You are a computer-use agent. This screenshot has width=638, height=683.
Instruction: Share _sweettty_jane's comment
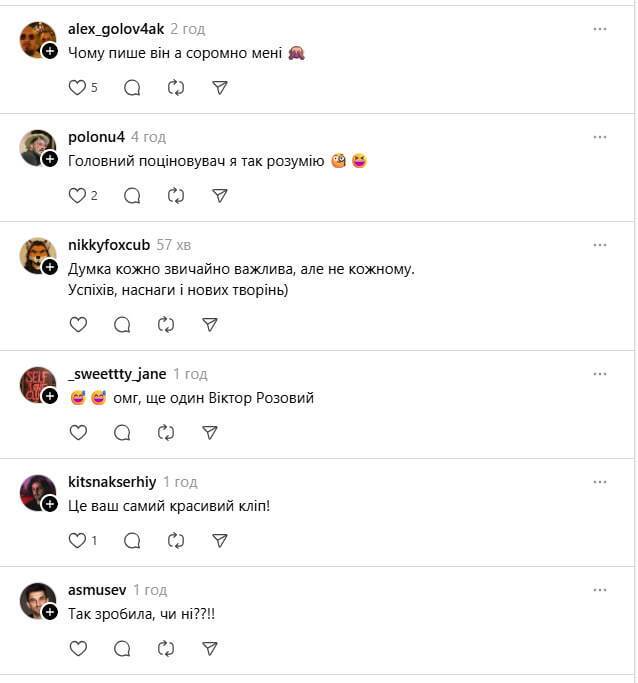[210, 432]
